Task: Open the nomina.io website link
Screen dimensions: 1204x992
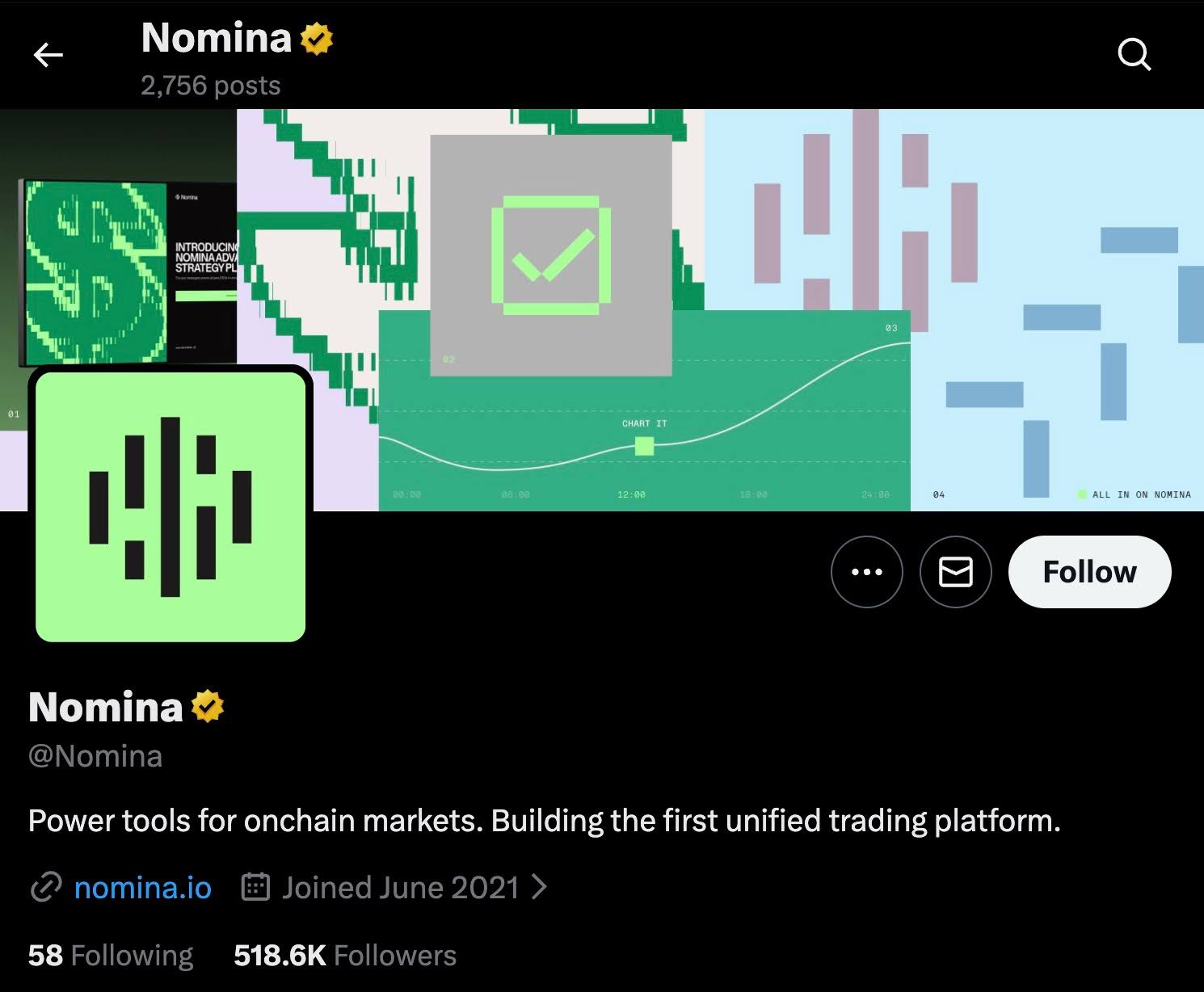Action: [142, 887]
